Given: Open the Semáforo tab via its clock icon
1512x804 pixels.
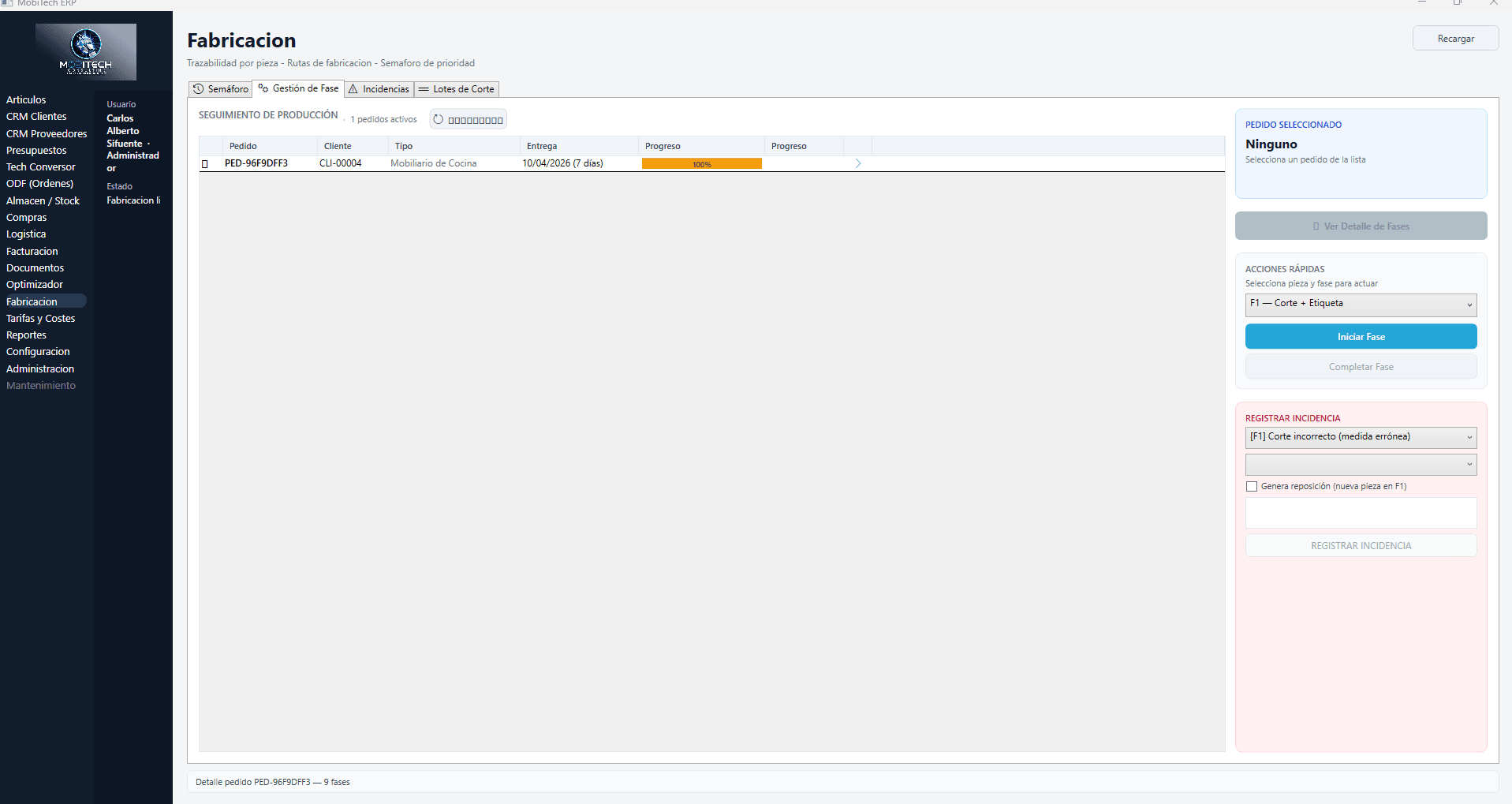Looking at the screenshot, I should point(199,89).
